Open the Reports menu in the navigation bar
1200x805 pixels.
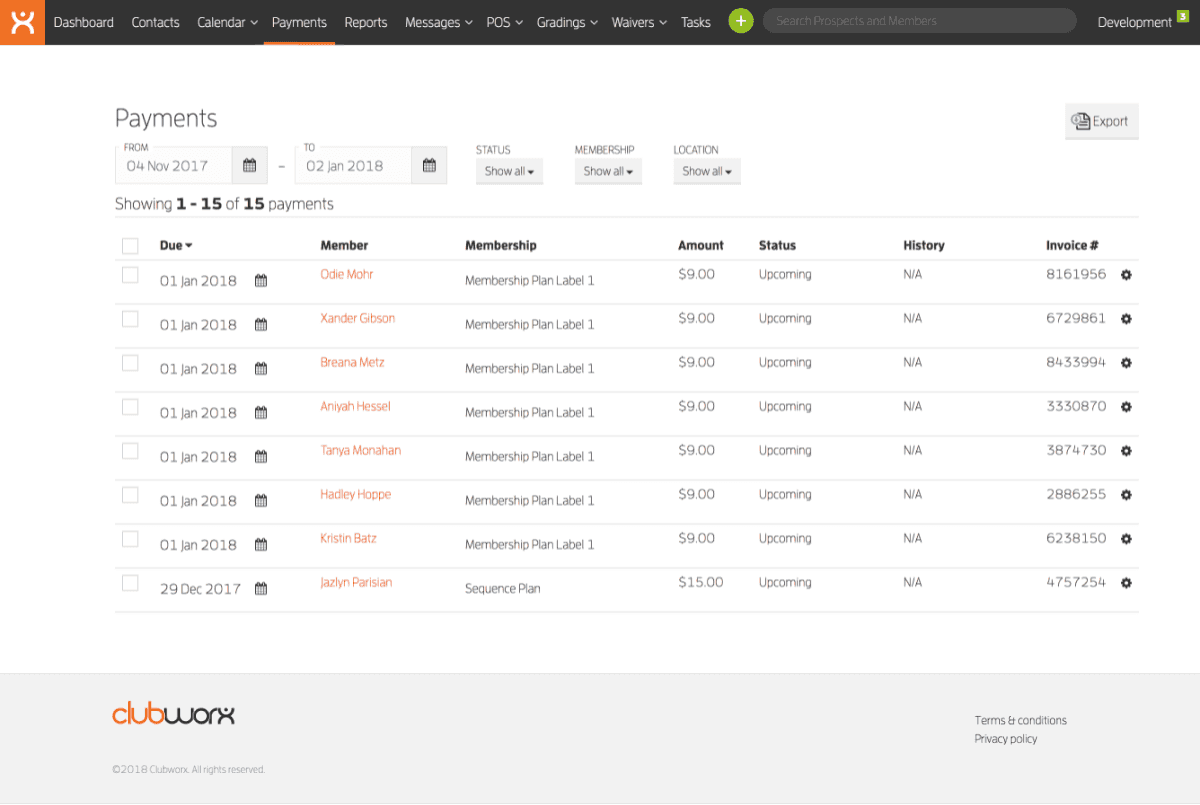pos(365,22)
